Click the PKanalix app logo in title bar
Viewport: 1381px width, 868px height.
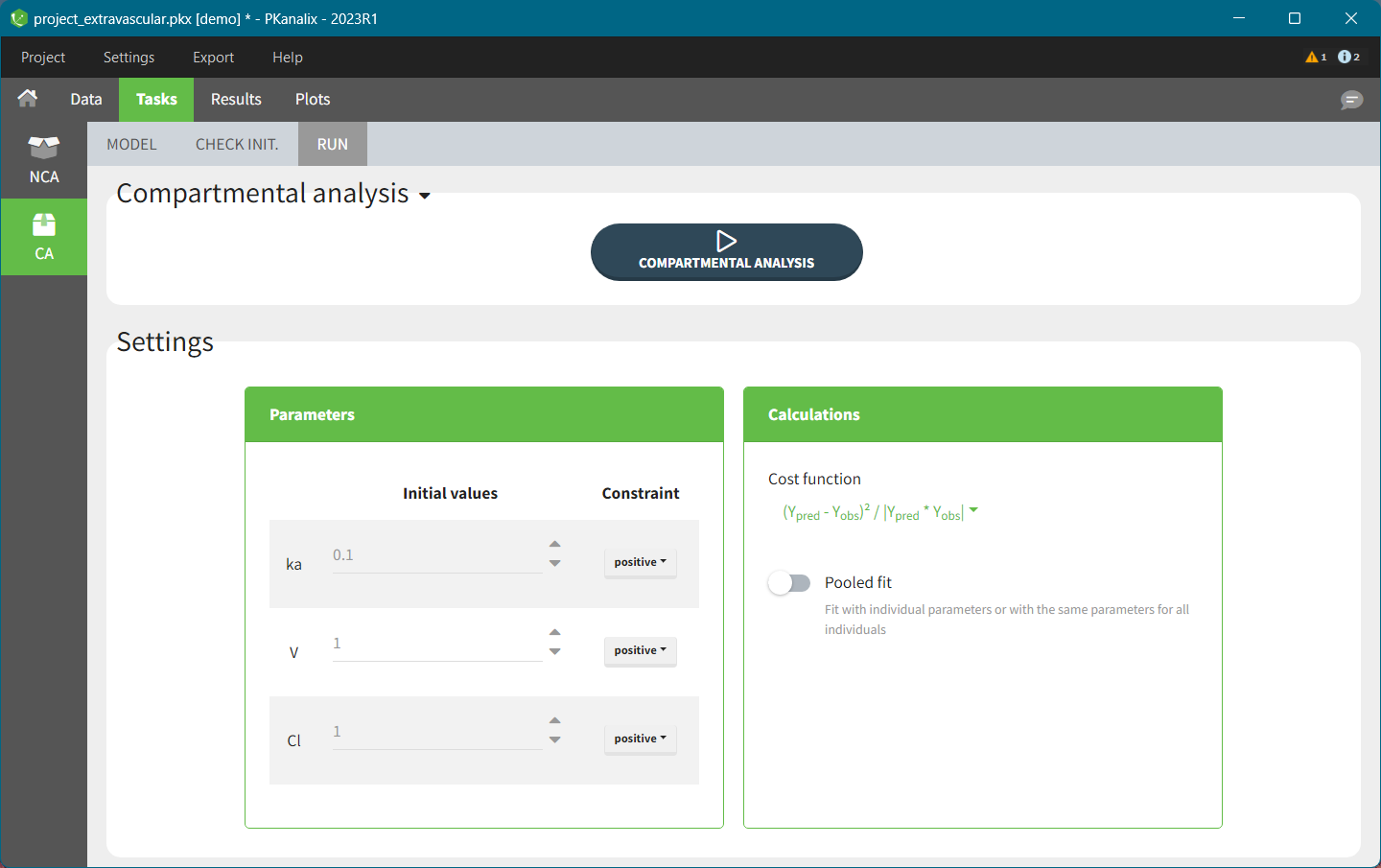[x=18, y=18]
